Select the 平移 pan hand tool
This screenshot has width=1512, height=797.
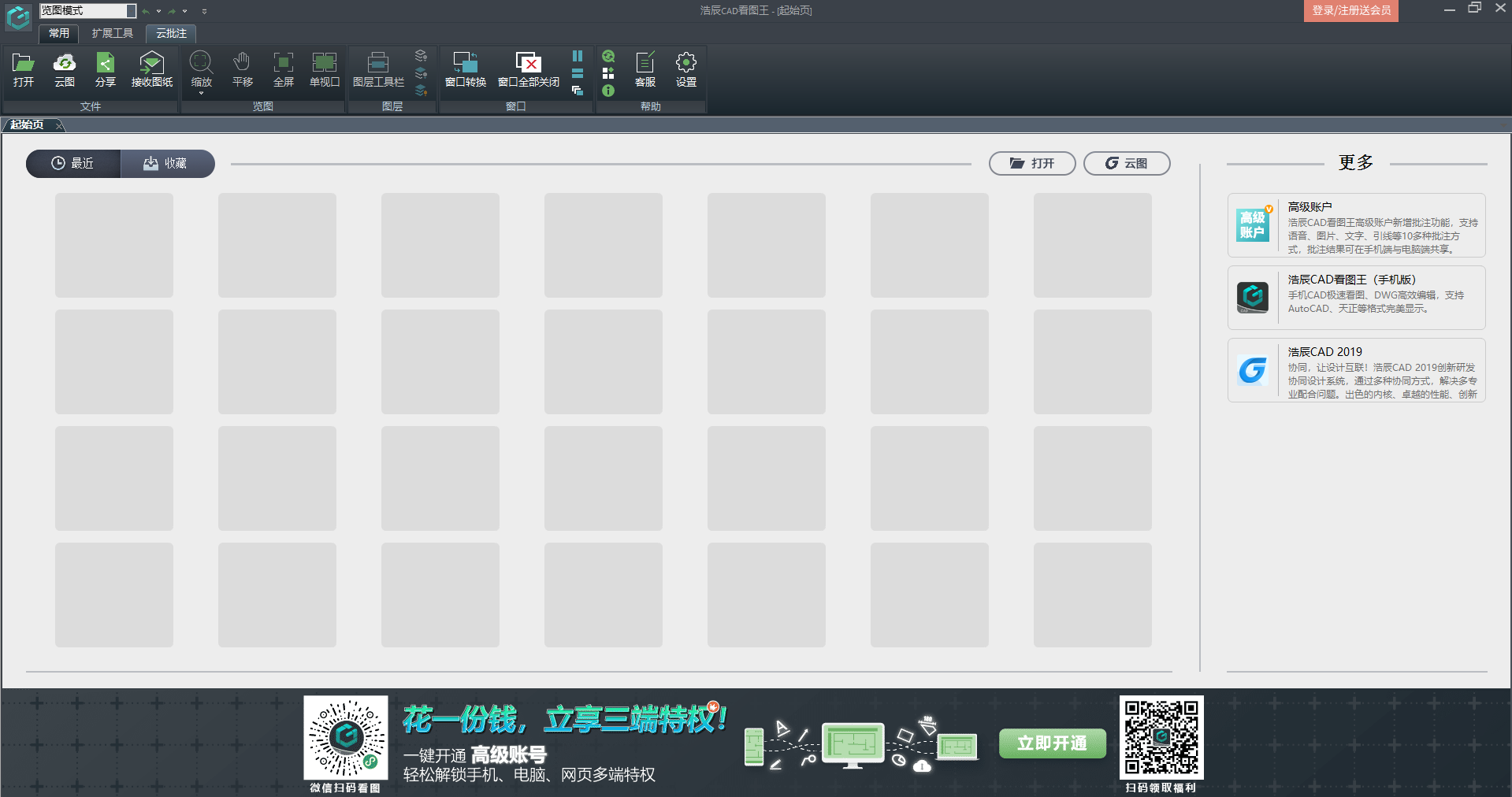coord(243,70)
